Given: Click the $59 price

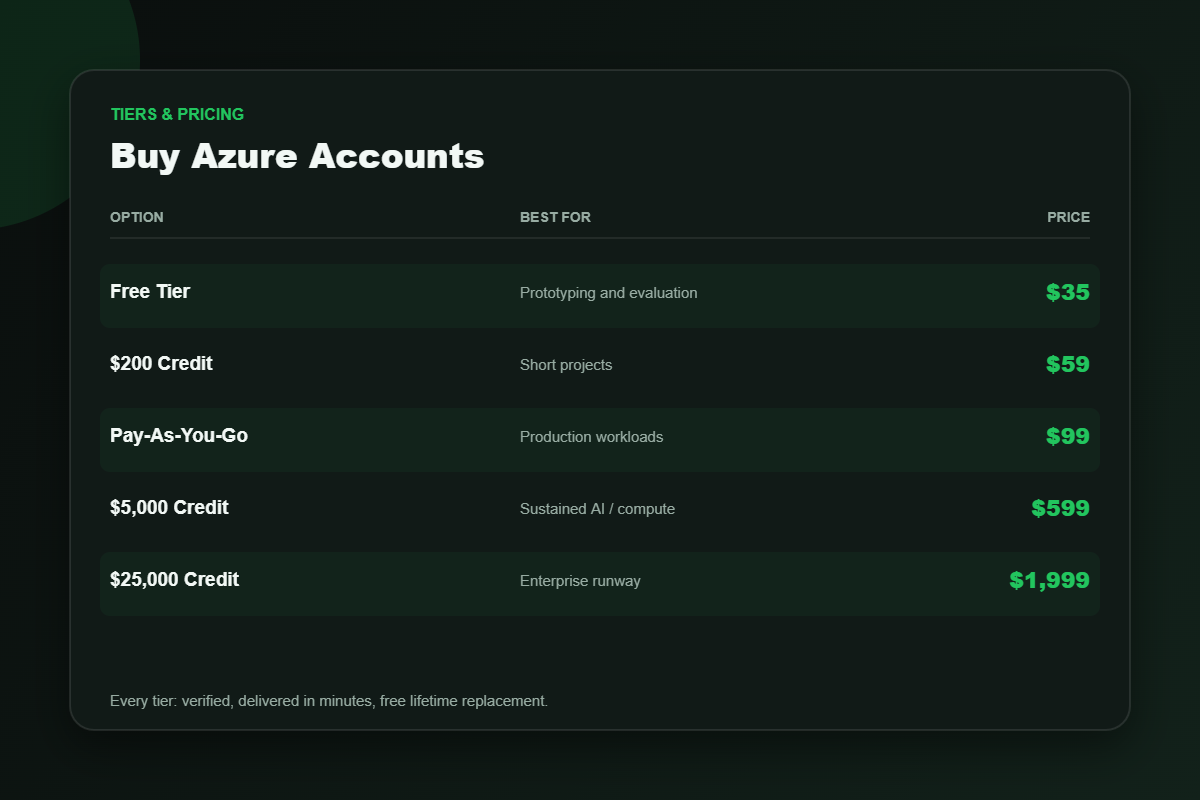Looking at the screenshot, I should click(x=1068, y=364).
